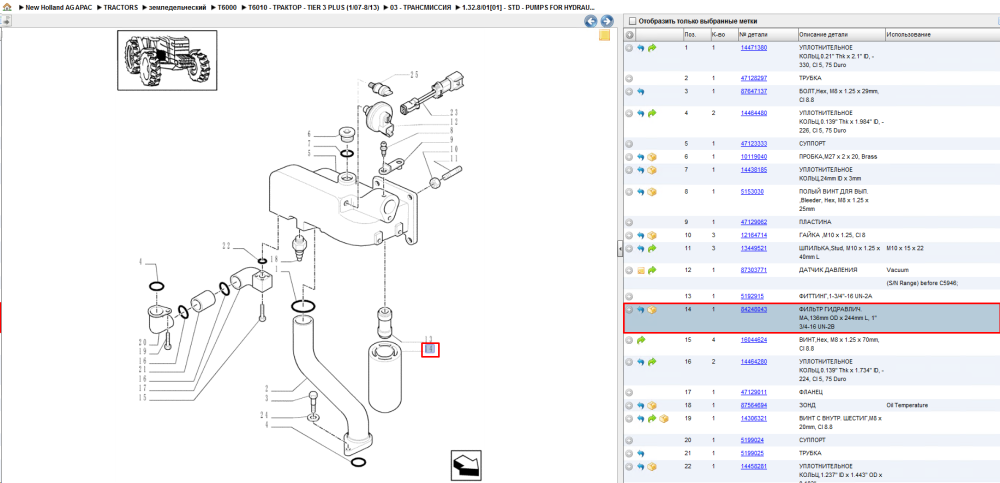Click the 'Использование' column header

(942, 34)
